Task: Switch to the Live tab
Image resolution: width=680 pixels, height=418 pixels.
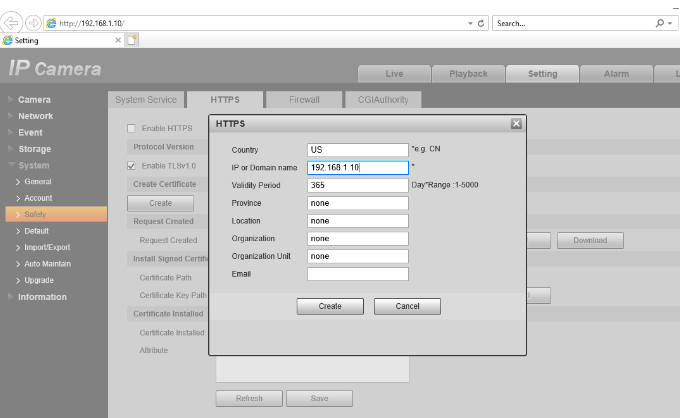Action: pyautogui.click(x=394, y=74)
